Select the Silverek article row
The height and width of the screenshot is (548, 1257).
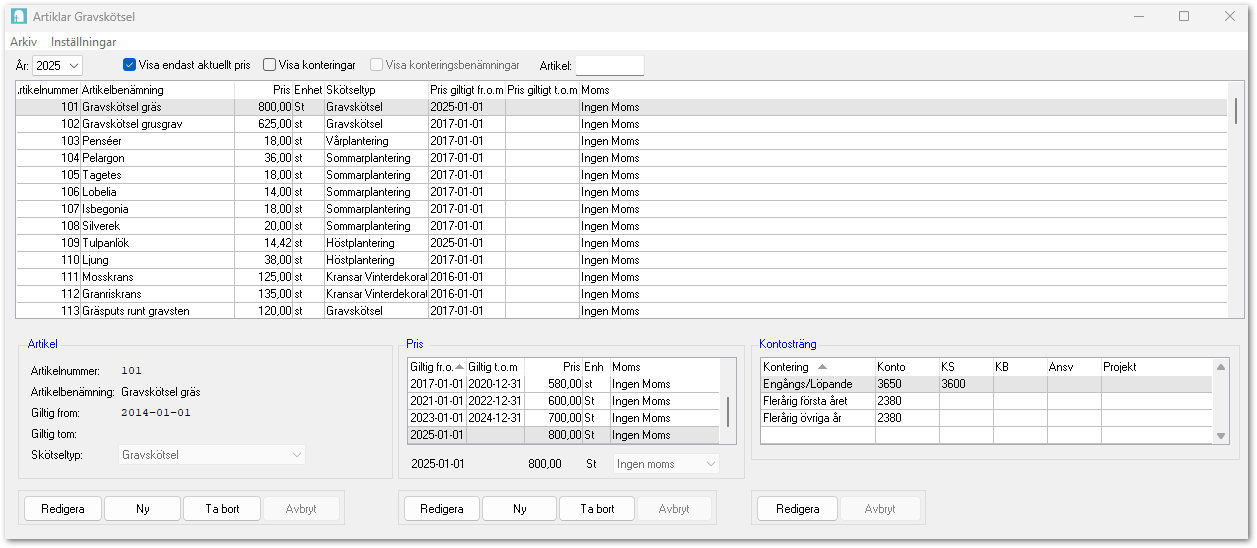pos(621,226)
